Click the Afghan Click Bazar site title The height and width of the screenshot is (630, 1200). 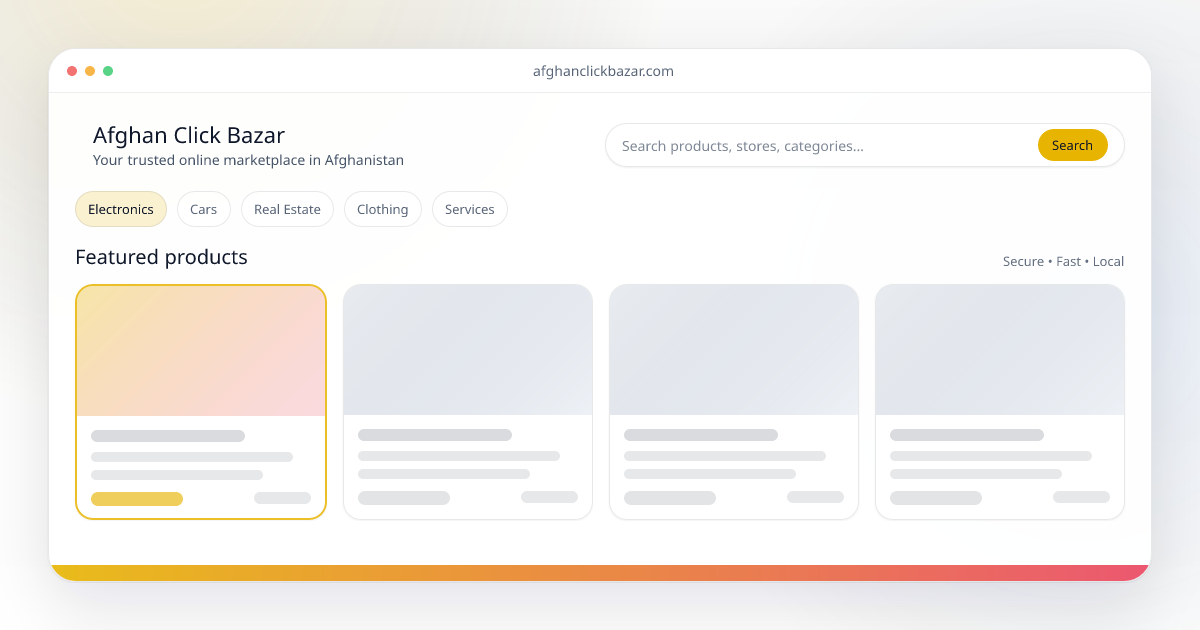pyautogui.click(x=189, y=135)
